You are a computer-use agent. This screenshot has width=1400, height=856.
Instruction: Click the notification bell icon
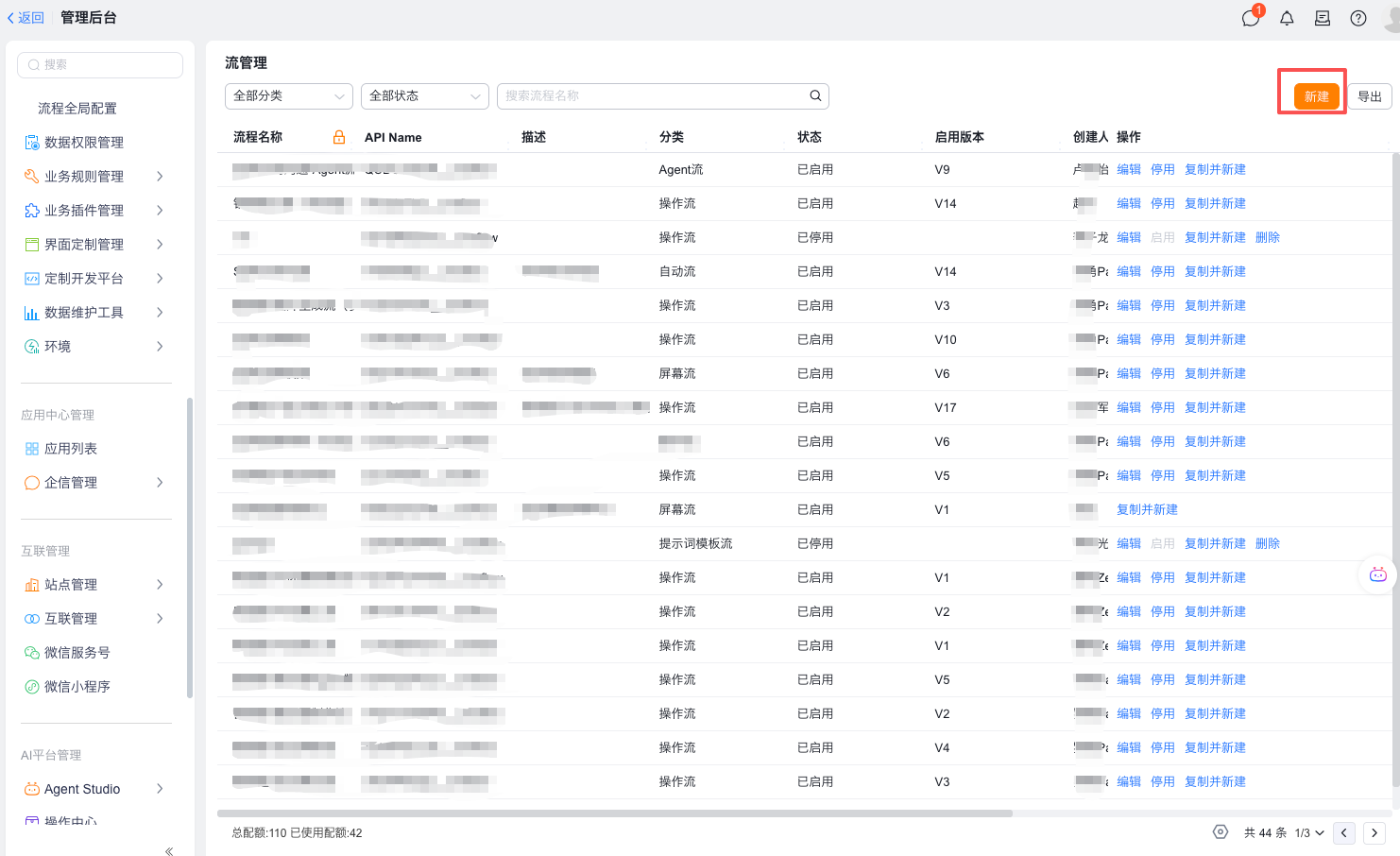(1287, 18)
